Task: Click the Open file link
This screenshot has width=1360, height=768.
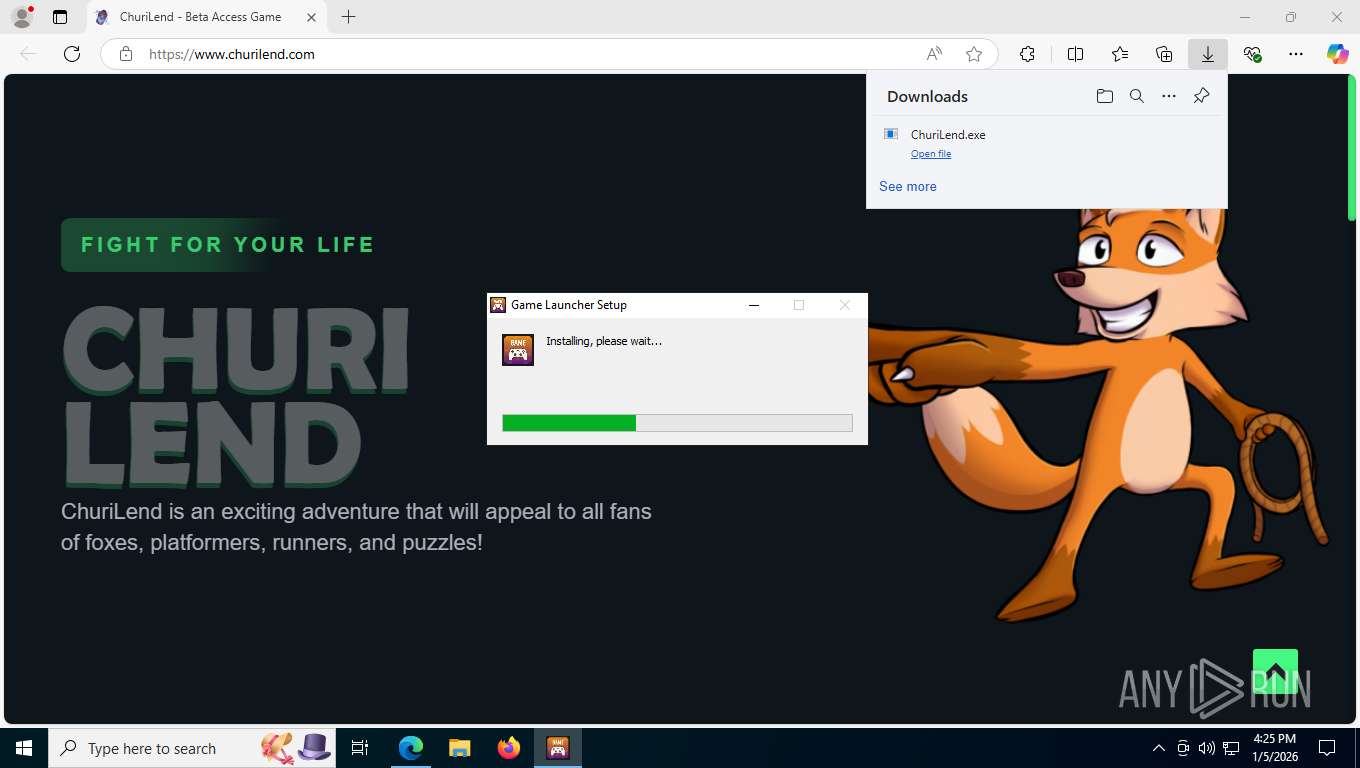Action: (x=931, y=154)
